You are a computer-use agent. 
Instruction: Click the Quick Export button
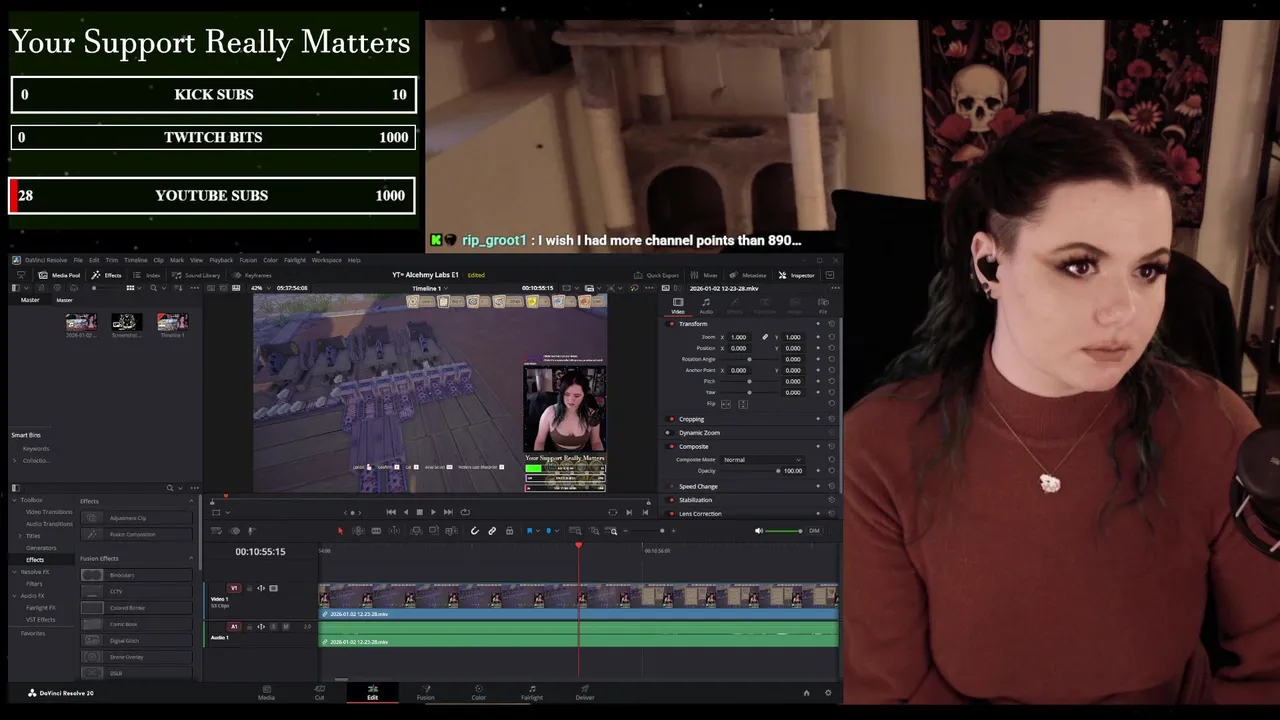pos(656,275)
